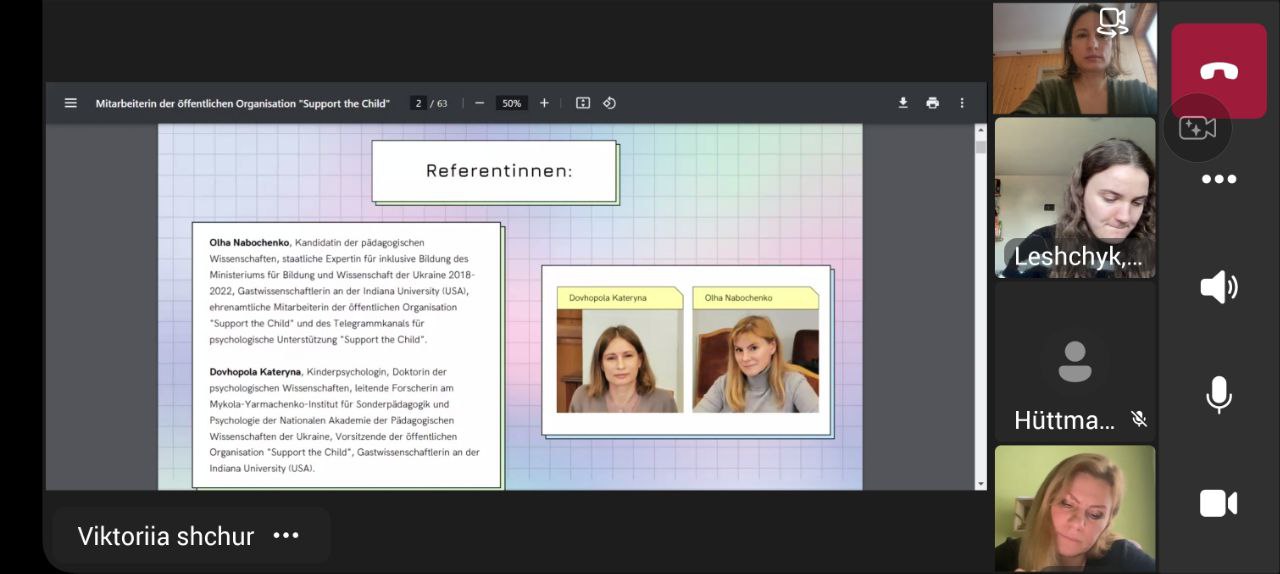Click the PDF vertical scrollbar thumb

click(x=981, y=147)
